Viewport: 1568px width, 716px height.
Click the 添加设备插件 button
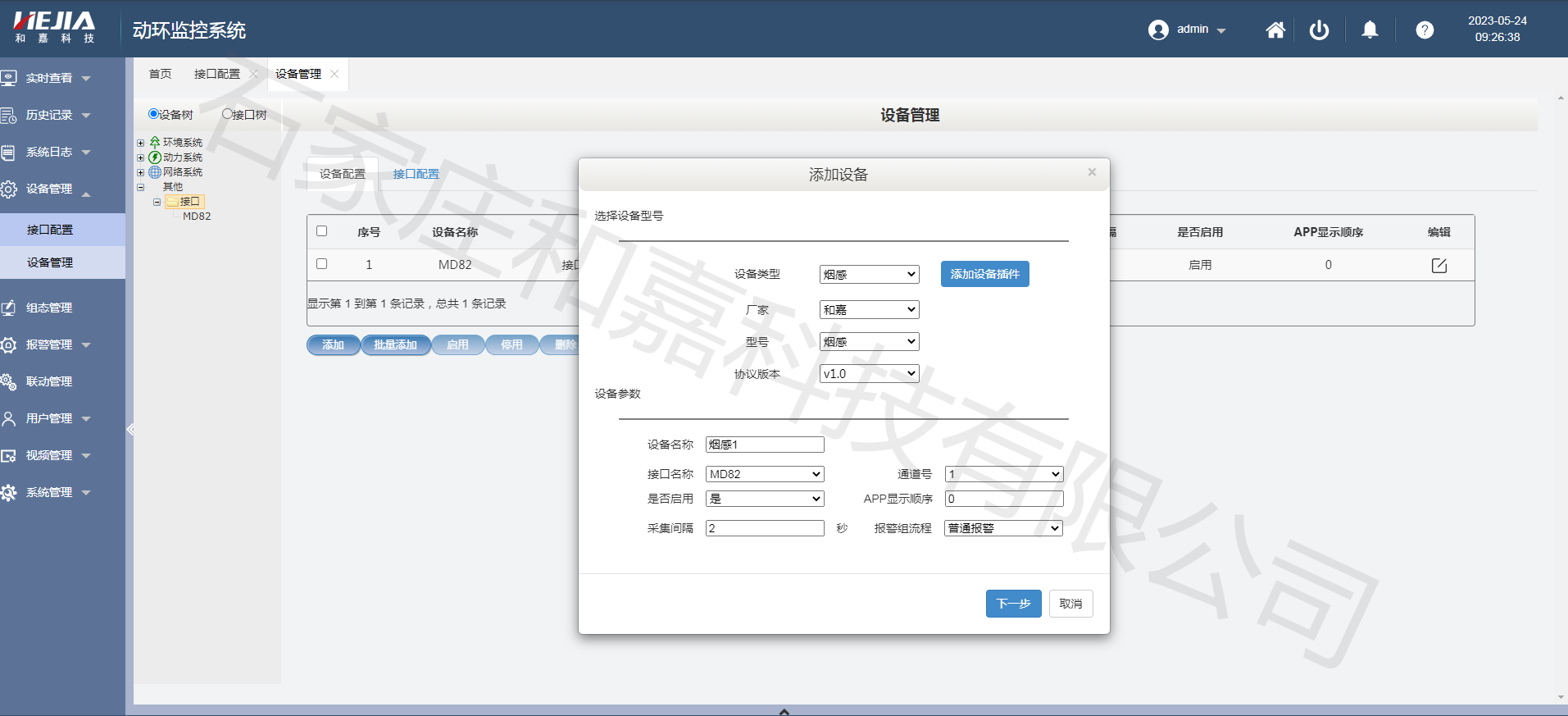[x=984, y=274]
